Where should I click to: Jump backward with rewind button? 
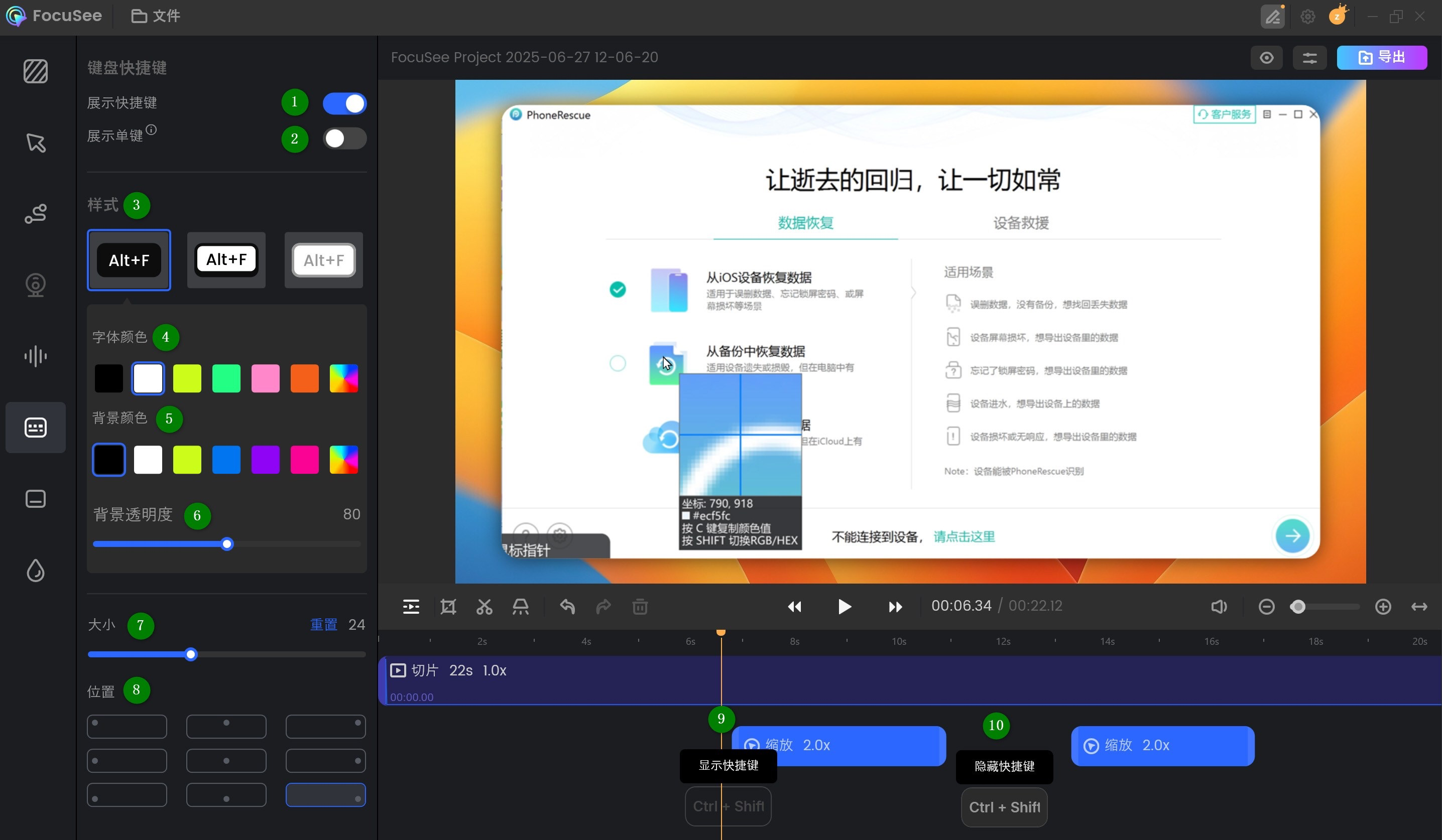coord(794,606)
